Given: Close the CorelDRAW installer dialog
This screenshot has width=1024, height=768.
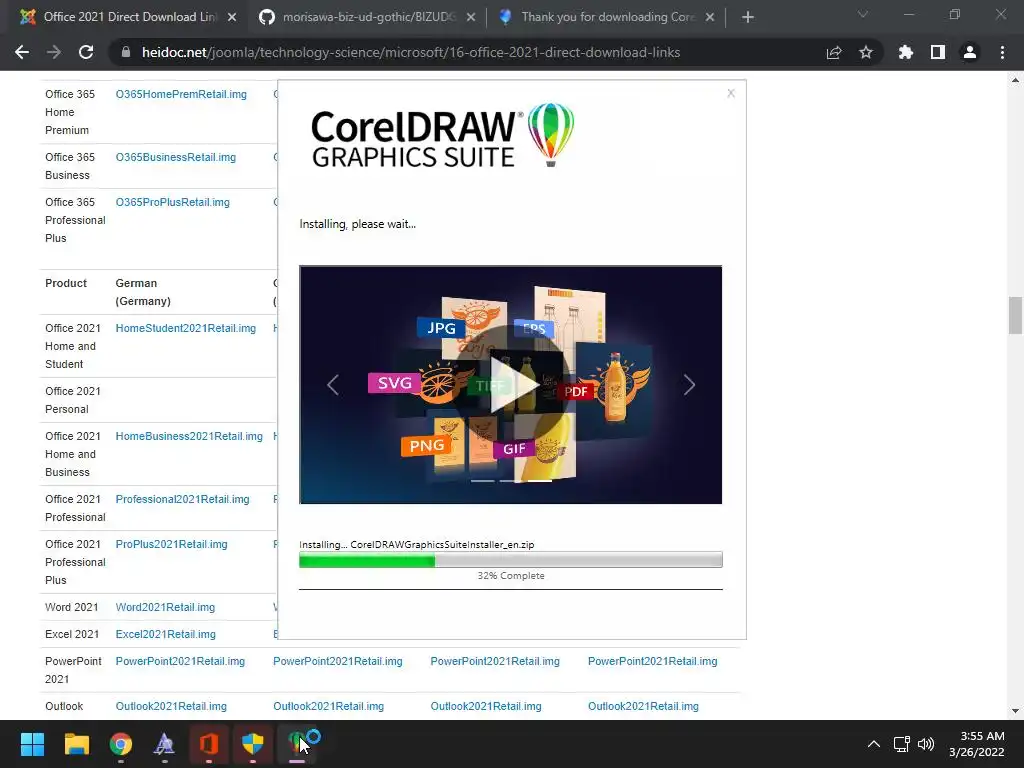Looking at the screenshot, I should (731, 93).
